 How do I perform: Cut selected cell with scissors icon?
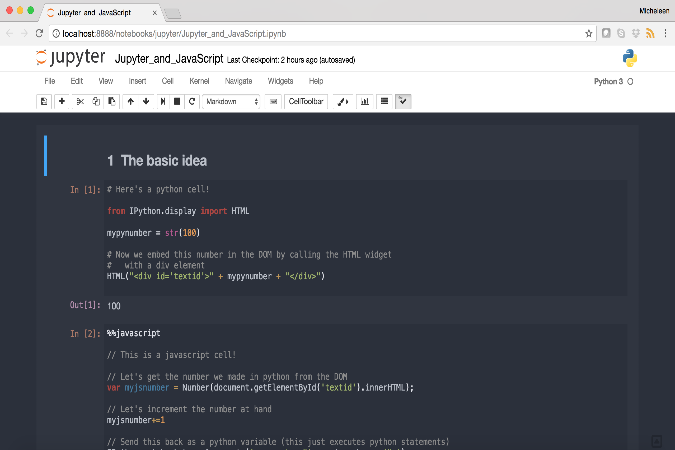click(80, 101)
